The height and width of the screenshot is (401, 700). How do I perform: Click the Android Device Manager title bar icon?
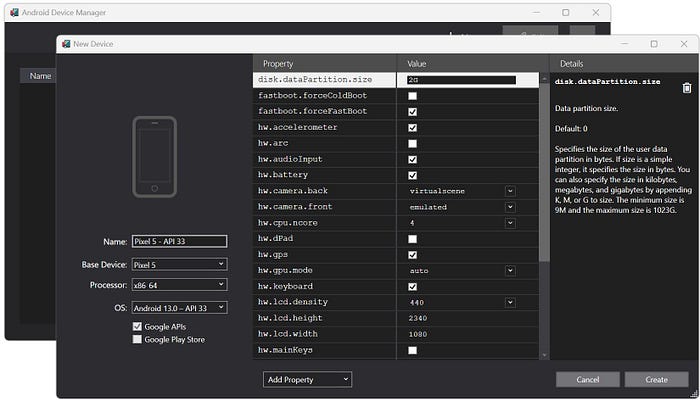(14, 13)
